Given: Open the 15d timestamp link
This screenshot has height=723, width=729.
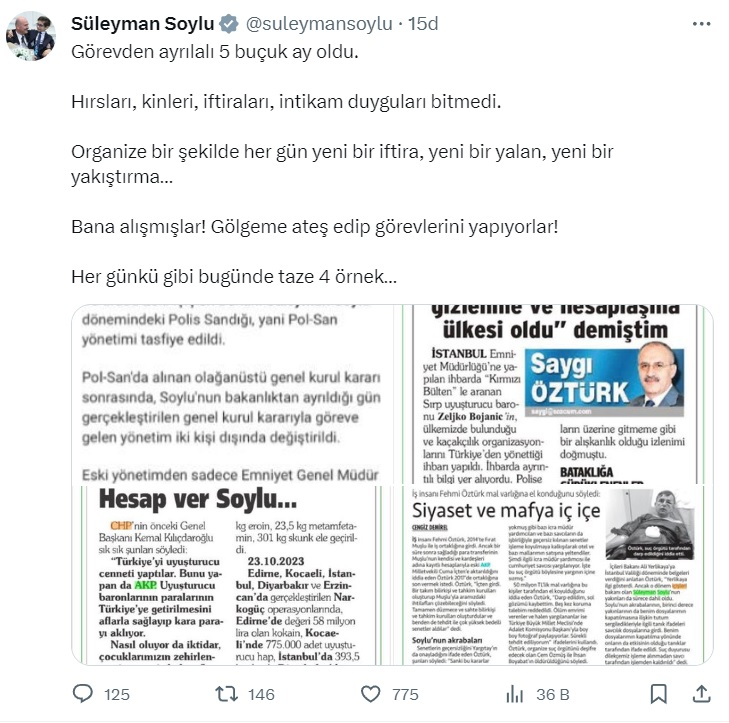Looking at the screenshot, I should pos(423,24).
